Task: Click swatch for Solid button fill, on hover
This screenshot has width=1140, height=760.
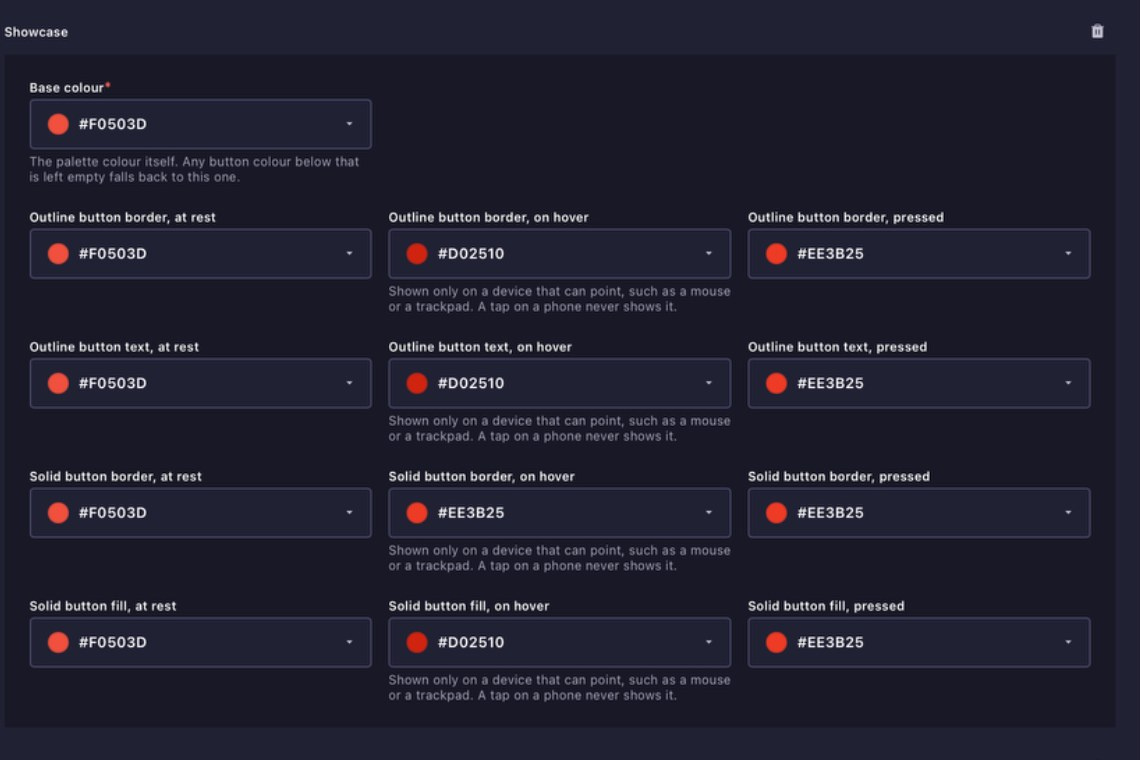Action: click(x=417, y=642)
